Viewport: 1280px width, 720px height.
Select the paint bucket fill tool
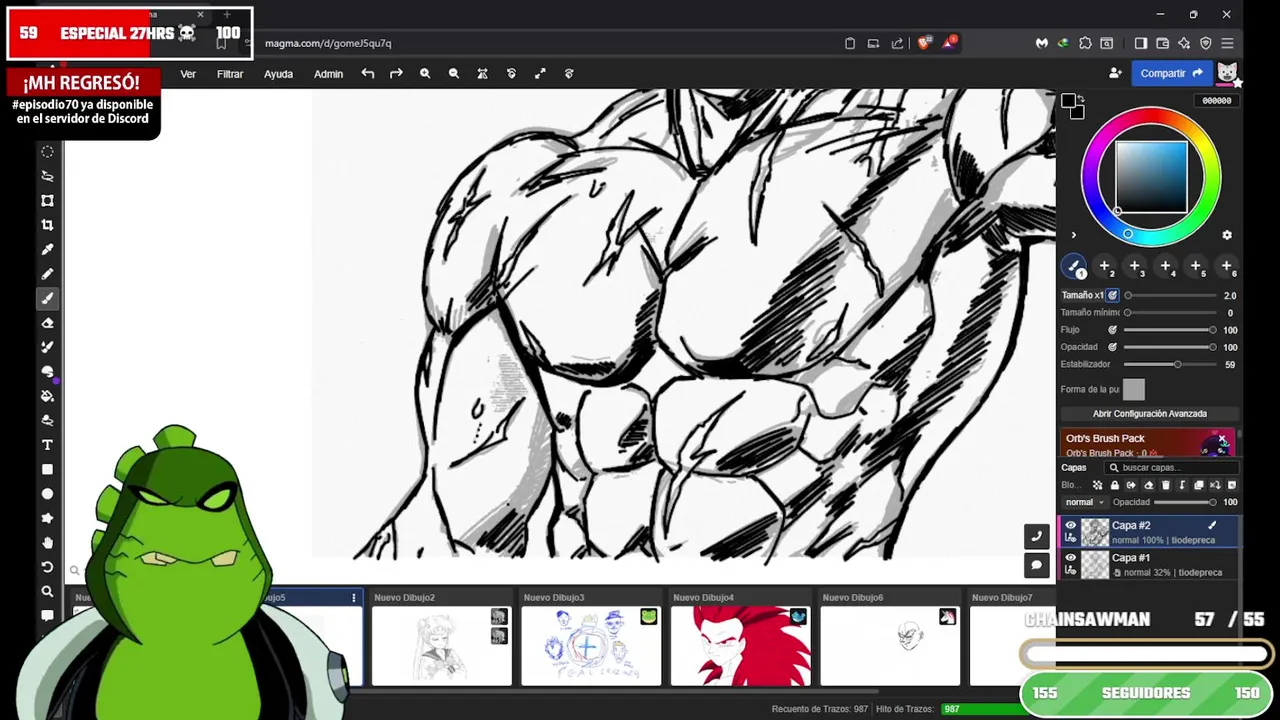point(47,396)
